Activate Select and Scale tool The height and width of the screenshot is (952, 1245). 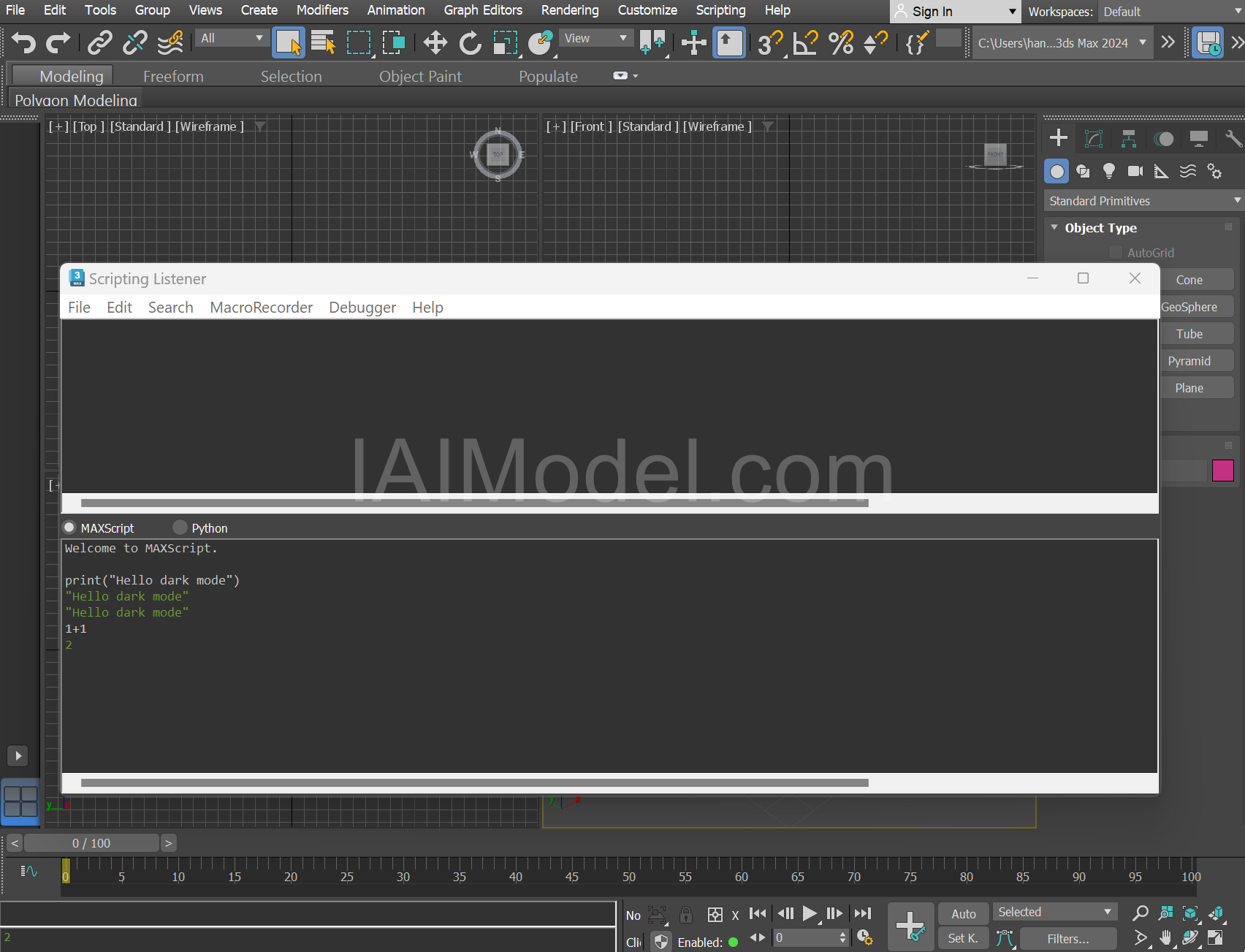tap(505, 42)
